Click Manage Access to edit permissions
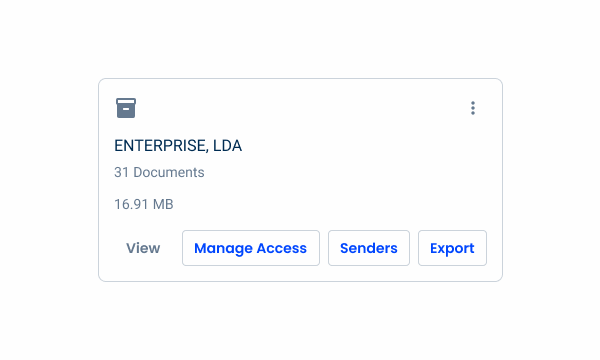 (251, 248)
